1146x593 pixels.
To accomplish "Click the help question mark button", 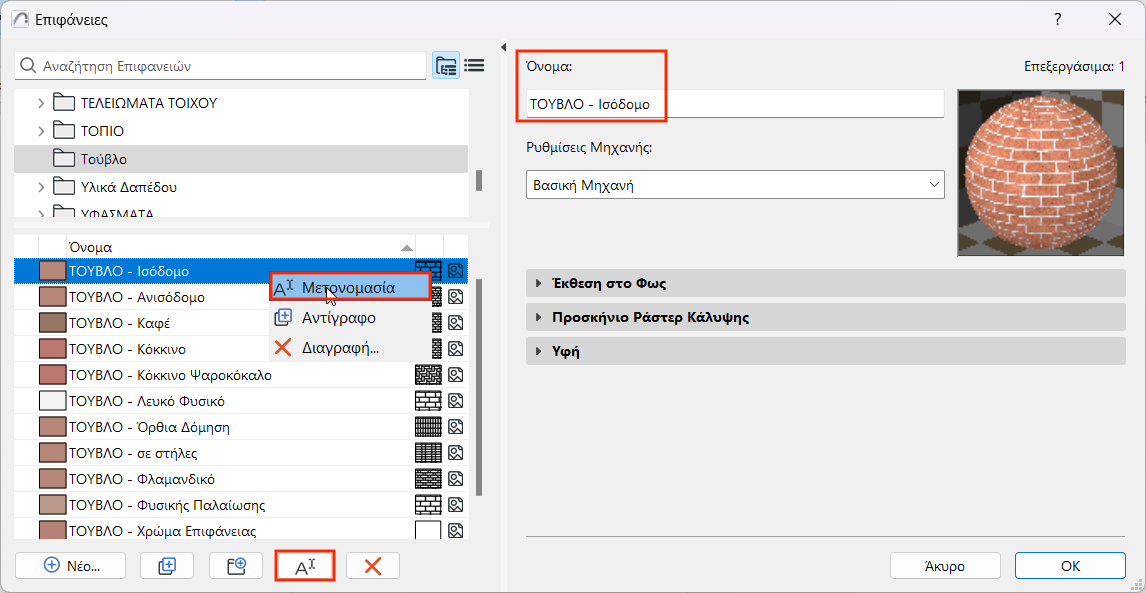I will [x=1058, y=20].
